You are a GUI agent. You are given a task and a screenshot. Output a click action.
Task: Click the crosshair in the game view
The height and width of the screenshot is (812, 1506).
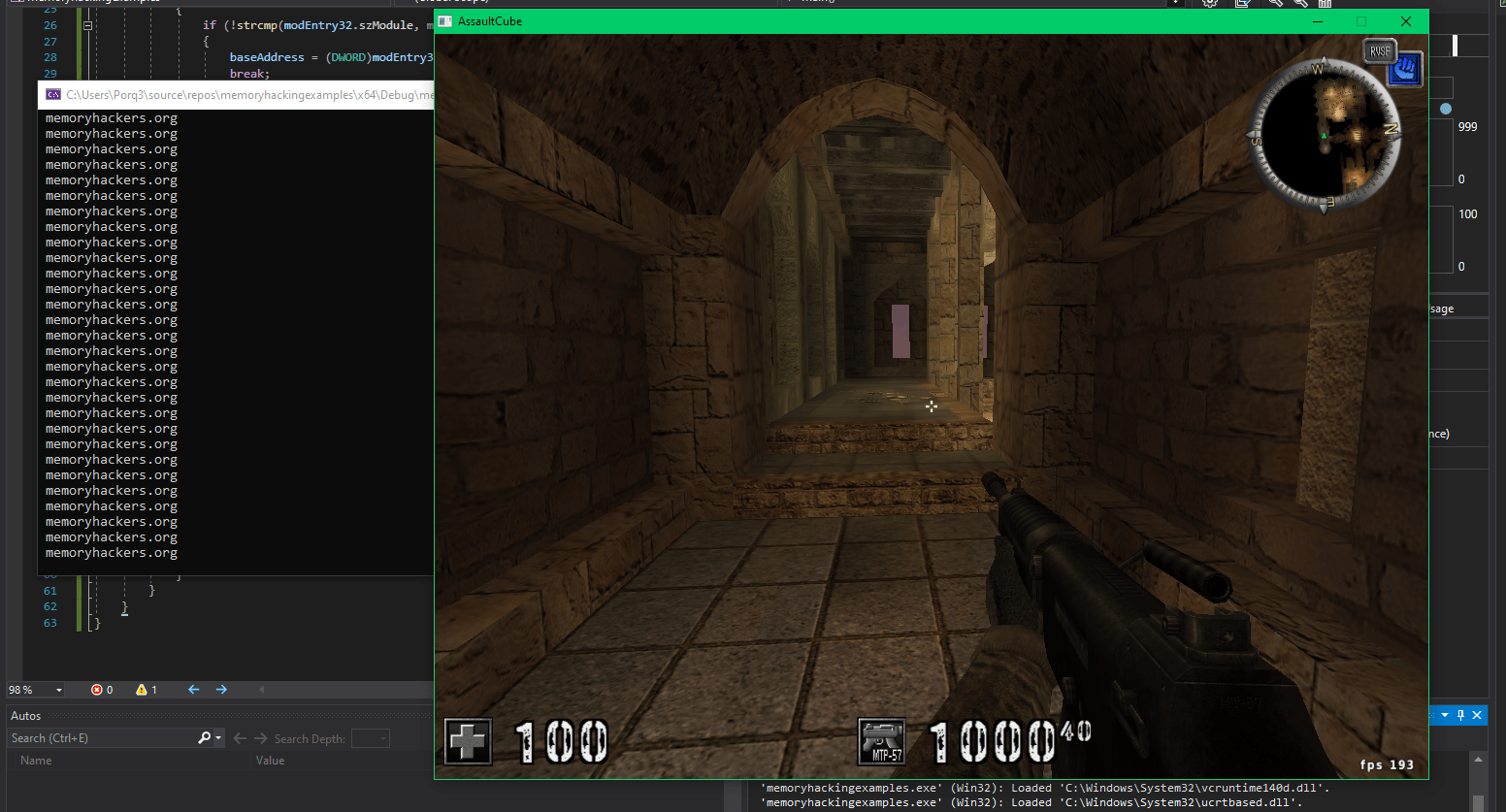[932, 406]
